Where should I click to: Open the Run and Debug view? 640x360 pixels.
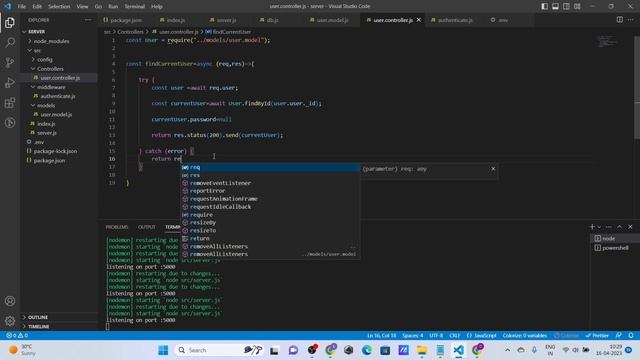coord(10,82)
